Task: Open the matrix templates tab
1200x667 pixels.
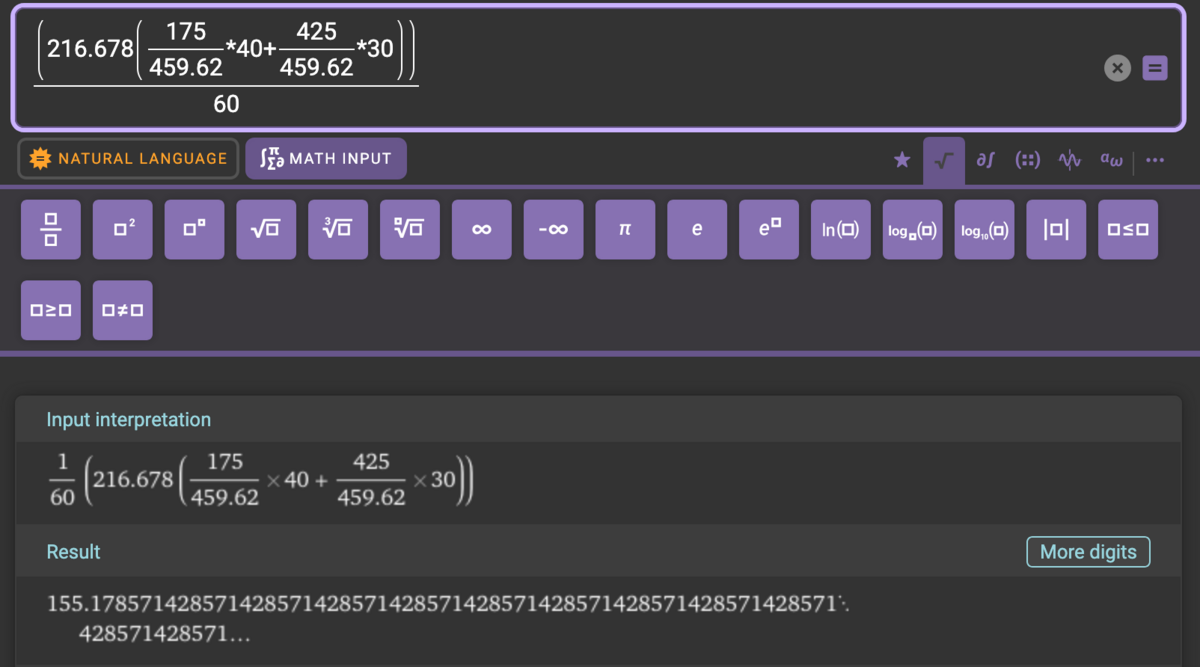Action: click(1027, 160)
